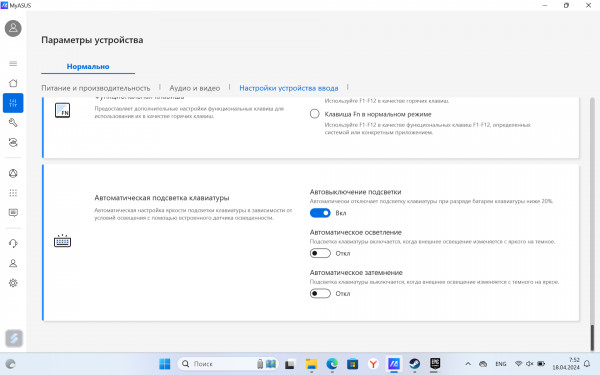
Task: Click the Автоматическое затемнение label
Action: tap(356, 272)
